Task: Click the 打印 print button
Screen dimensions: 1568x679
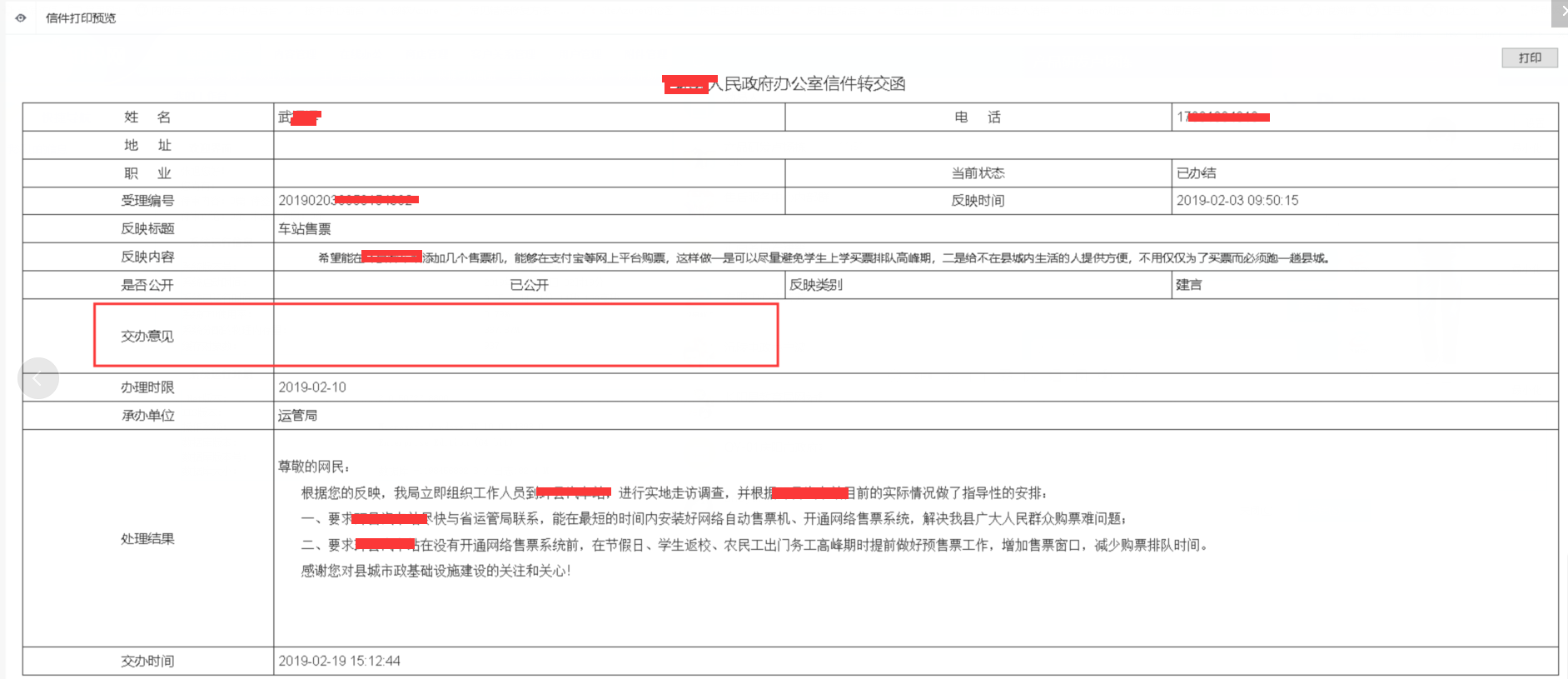Action: (1529, 57)
